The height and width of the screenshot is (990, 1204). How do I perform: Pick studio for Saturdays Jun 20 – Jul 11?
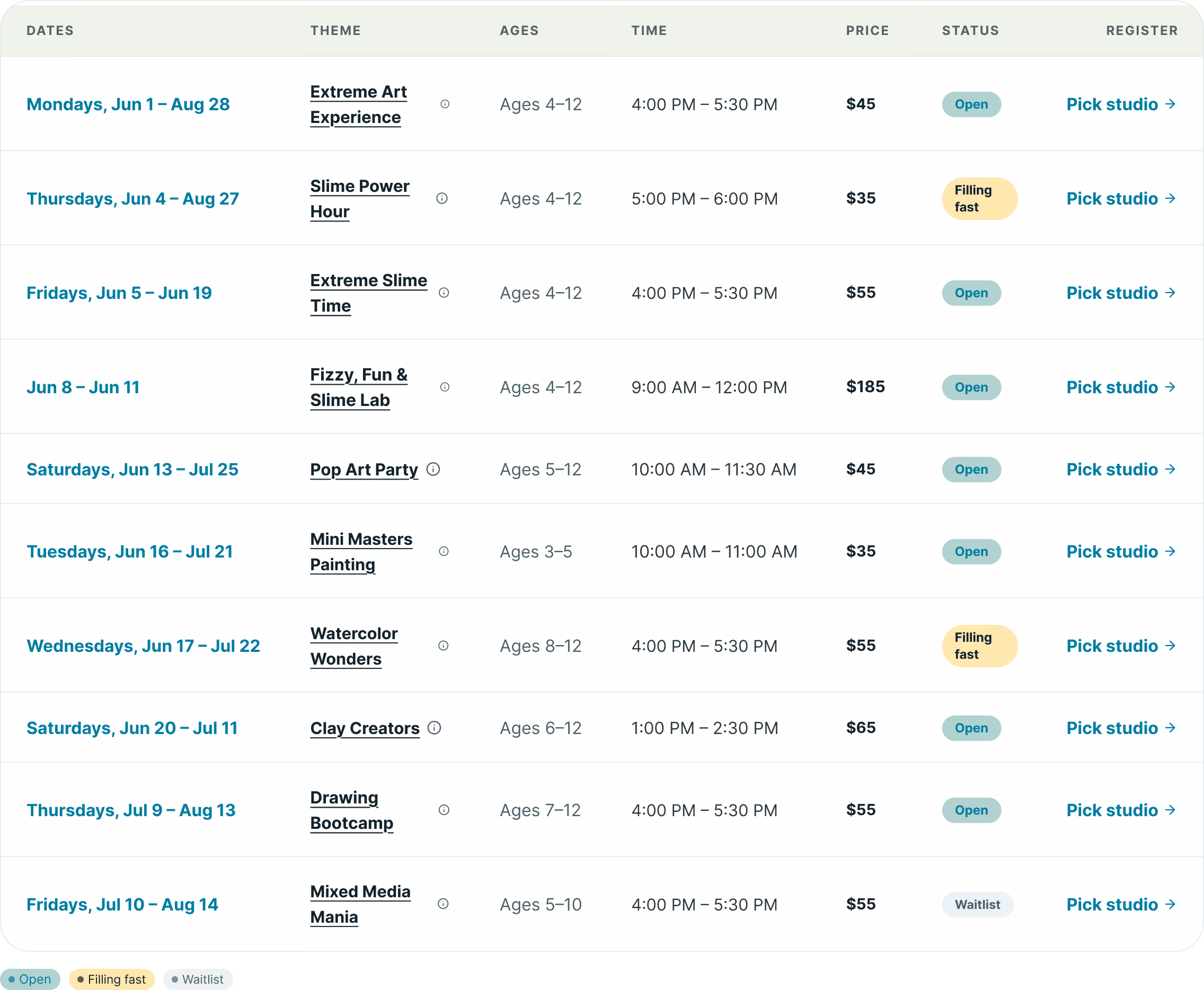click(1121, 728)
